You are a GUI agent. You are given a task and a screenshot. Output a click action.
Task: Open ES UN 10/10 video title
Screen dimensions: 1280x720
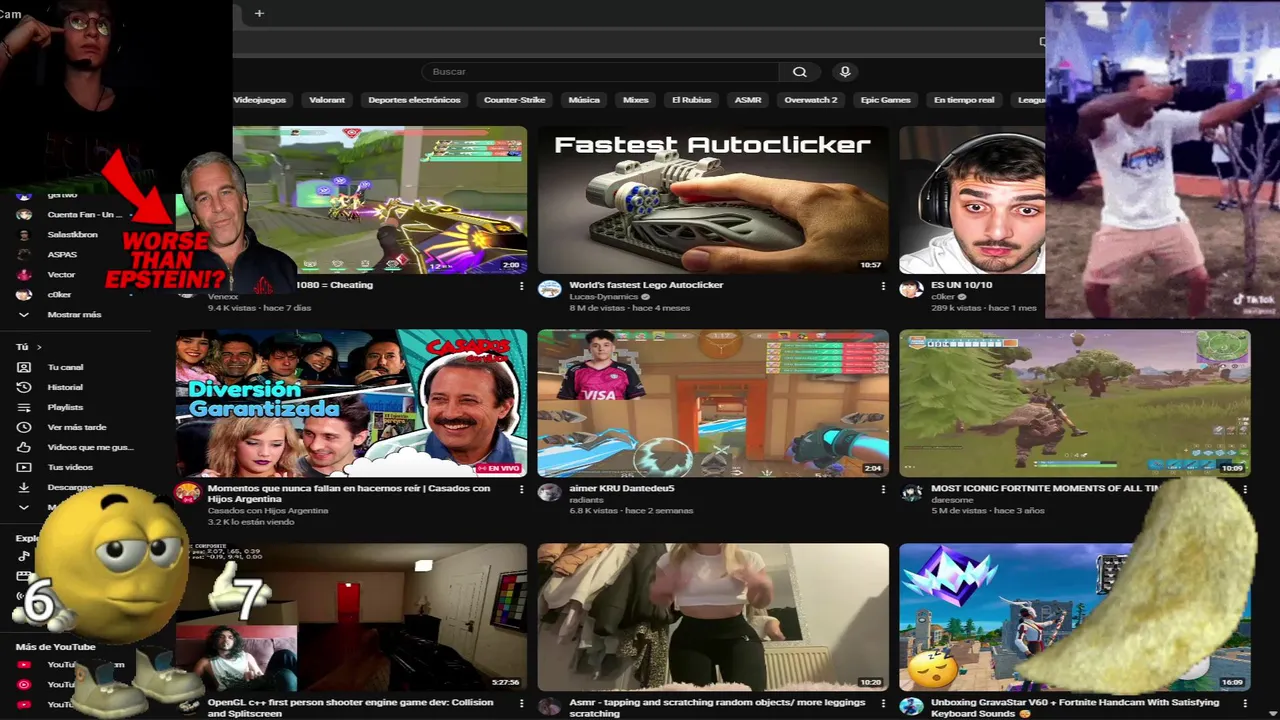click(961, 285)
